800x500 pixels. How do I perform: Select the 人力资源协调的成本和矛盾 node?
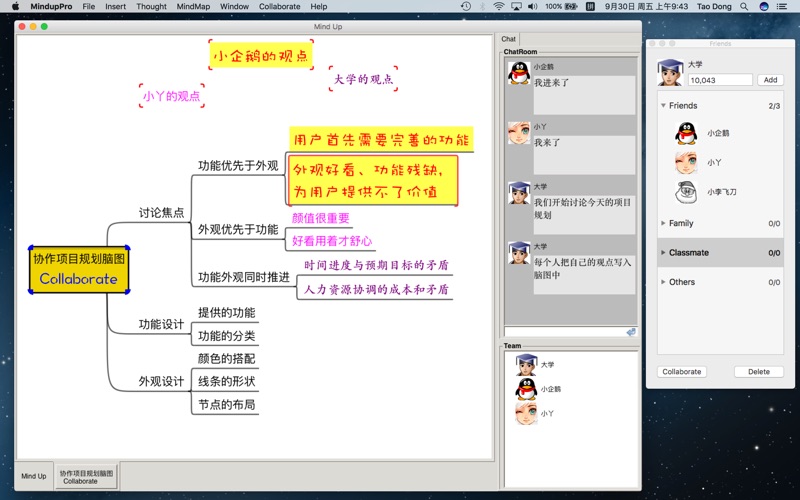[376, 289]
